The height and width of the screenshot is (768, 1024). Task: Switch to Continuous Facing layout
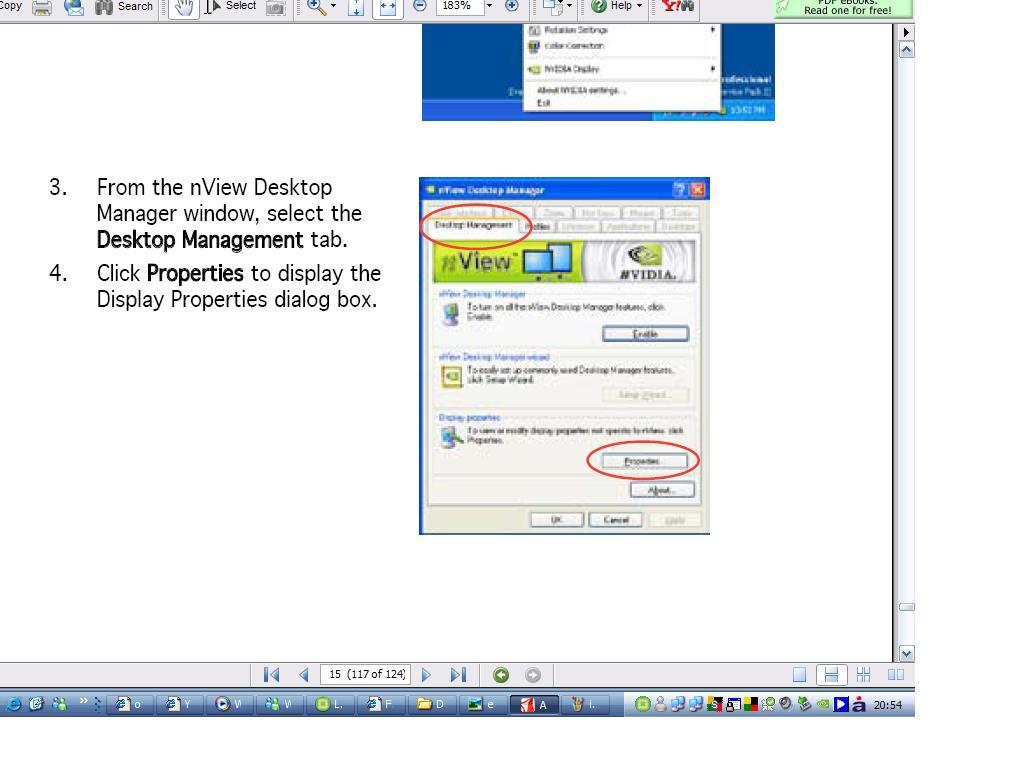point(863,675)
